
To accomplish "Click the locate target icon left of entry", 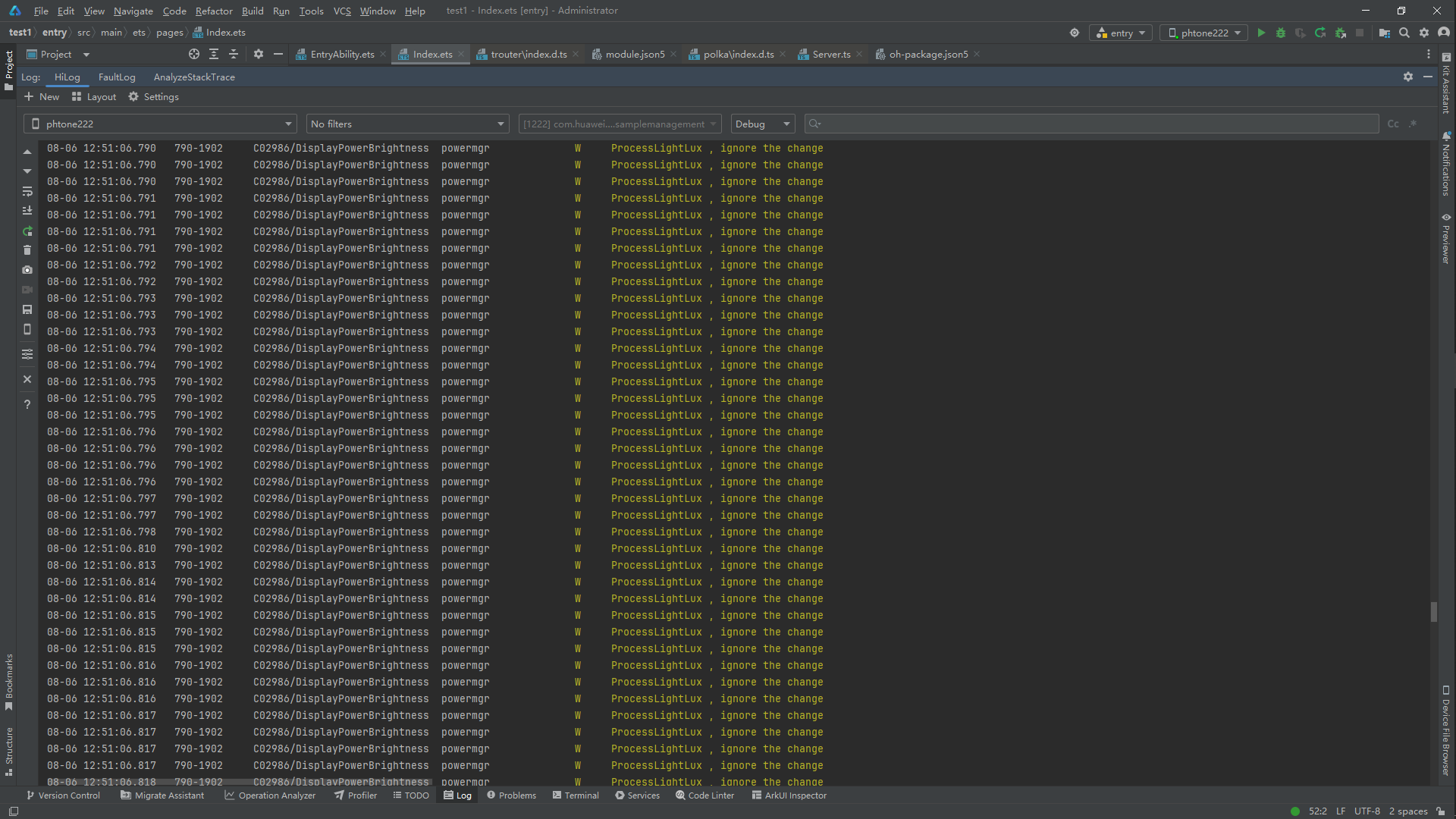I will 1075,33.
